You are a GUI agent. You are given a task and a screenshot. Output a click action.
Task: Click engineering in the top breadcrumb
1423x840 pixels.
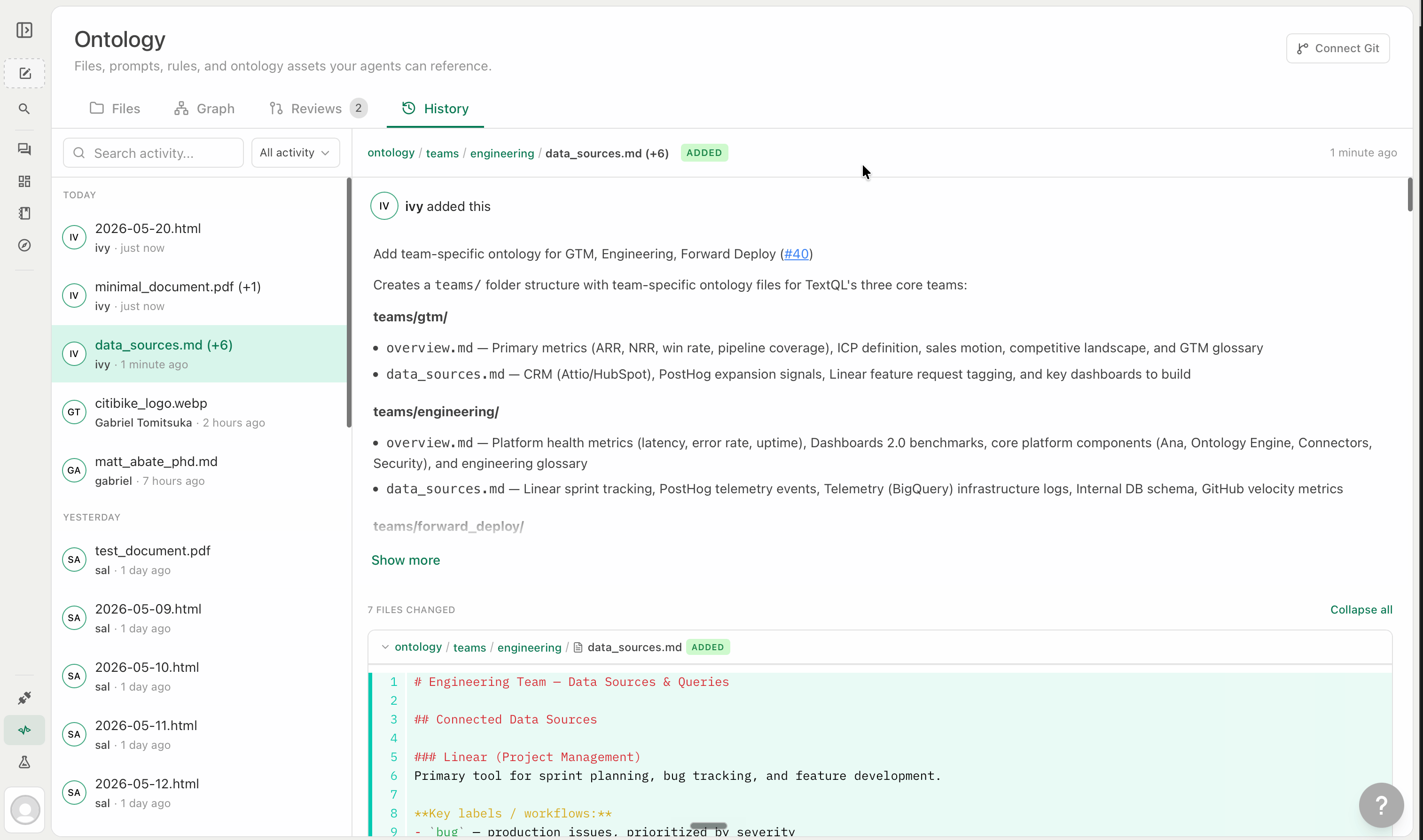point(502,154)
